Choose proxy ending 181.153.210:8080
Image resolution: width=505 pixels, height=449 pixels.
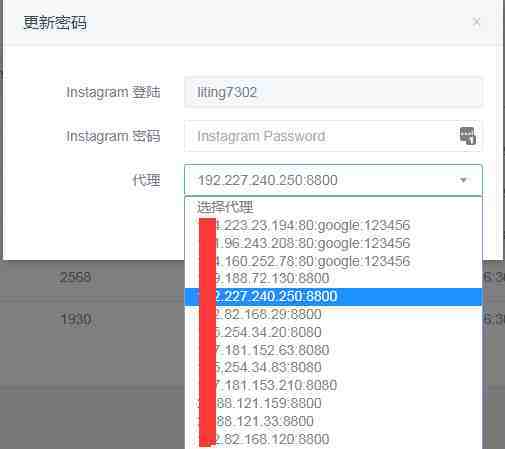click(x=333, y=385)
